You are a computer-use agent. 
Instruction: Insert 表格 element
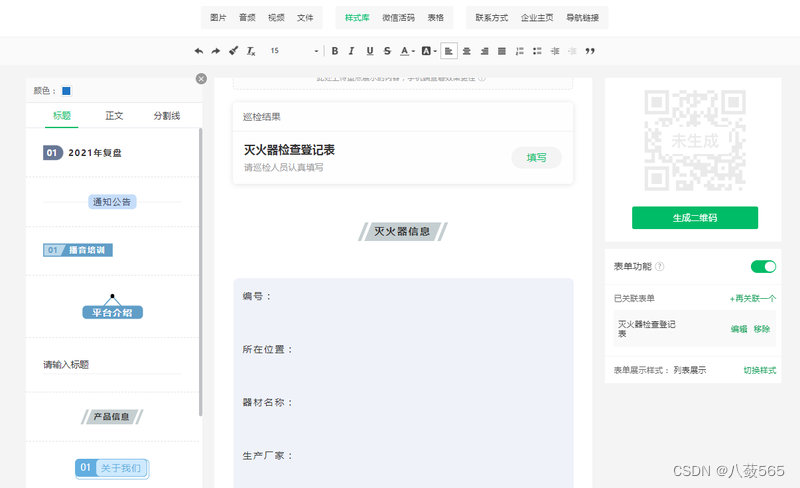point(436,18)
